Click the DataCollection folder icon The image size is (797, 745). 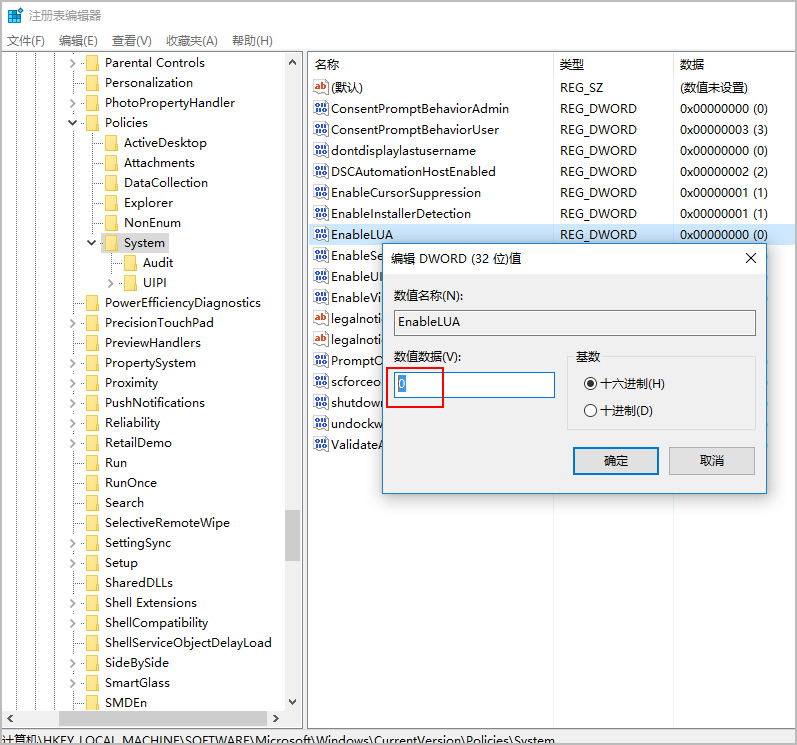[x=111, y=183]
